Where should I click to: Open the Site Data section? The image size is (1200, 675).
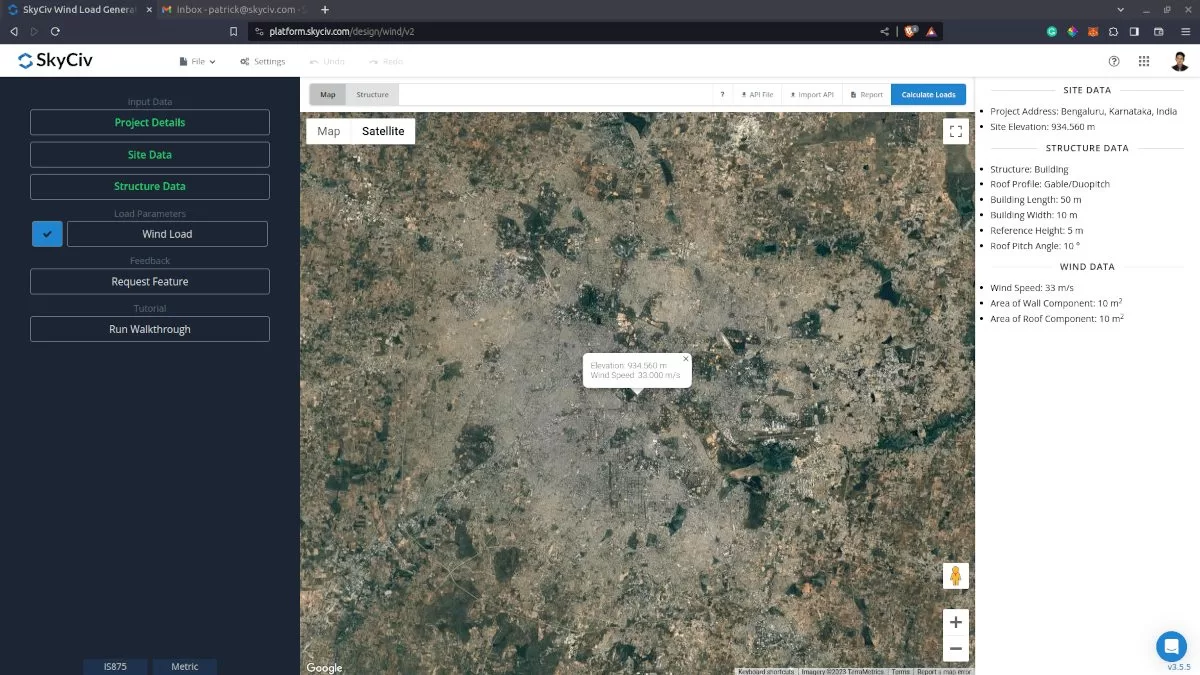[150, 155]
